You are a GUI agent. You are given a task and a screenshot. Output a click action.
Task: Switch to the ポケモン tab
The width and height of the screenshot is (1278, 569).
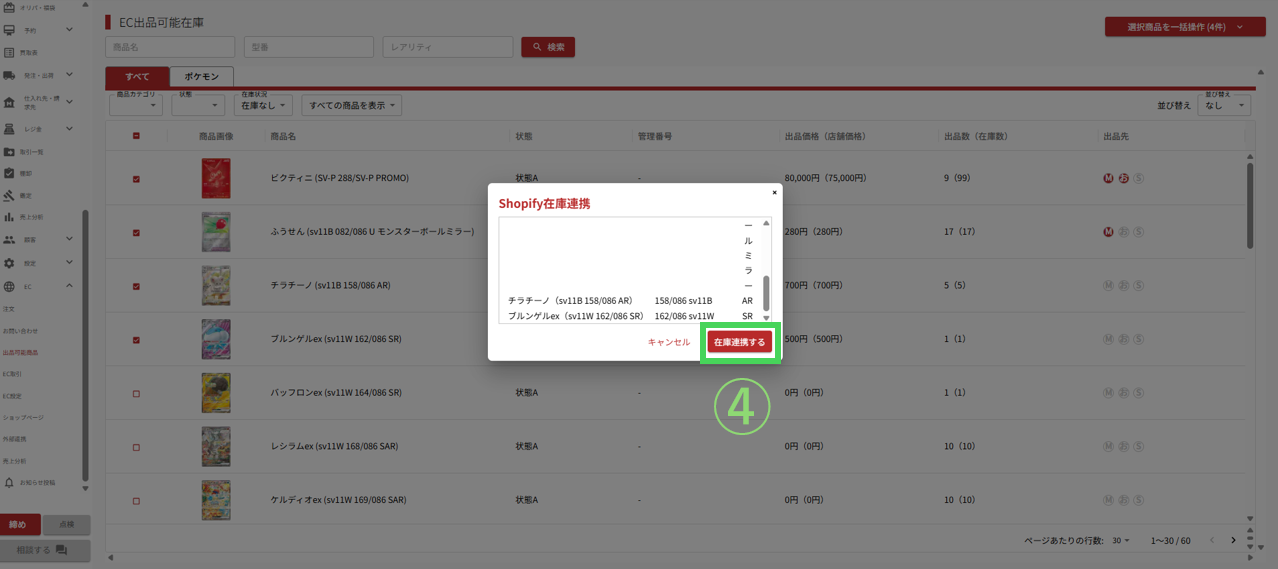tap(201, 77)
